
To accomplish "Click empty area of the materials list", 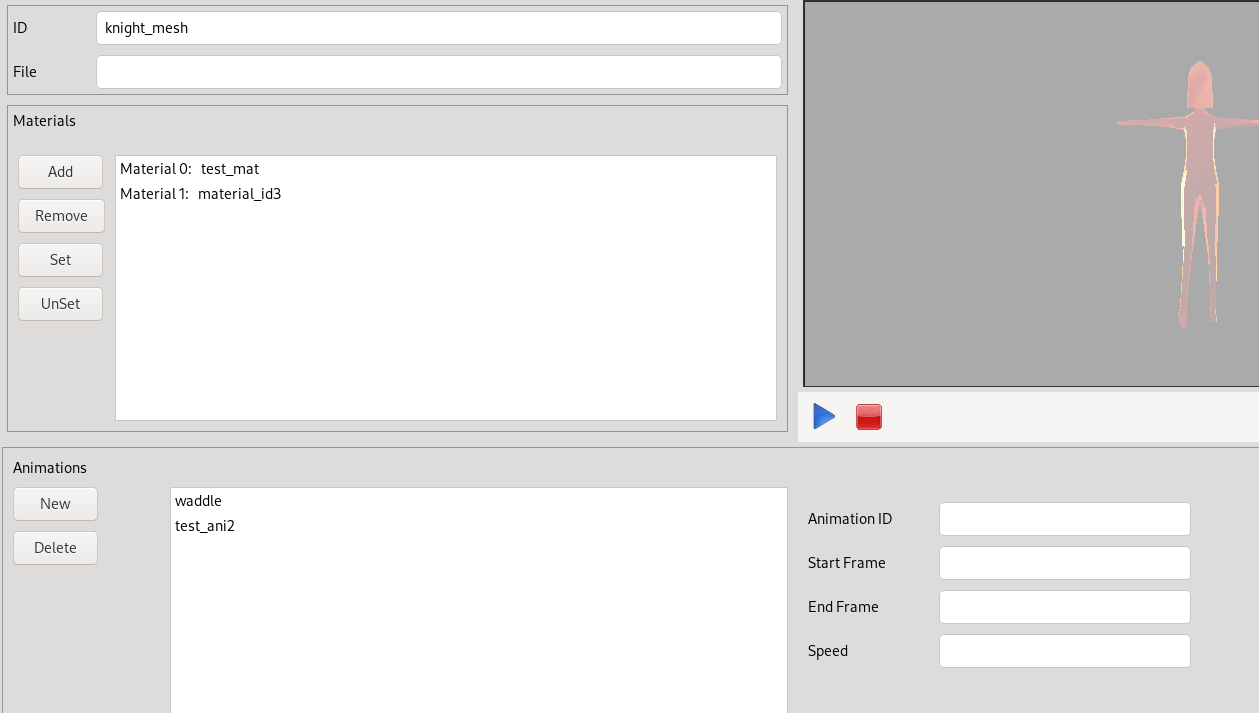I will (x=445, y=320).
